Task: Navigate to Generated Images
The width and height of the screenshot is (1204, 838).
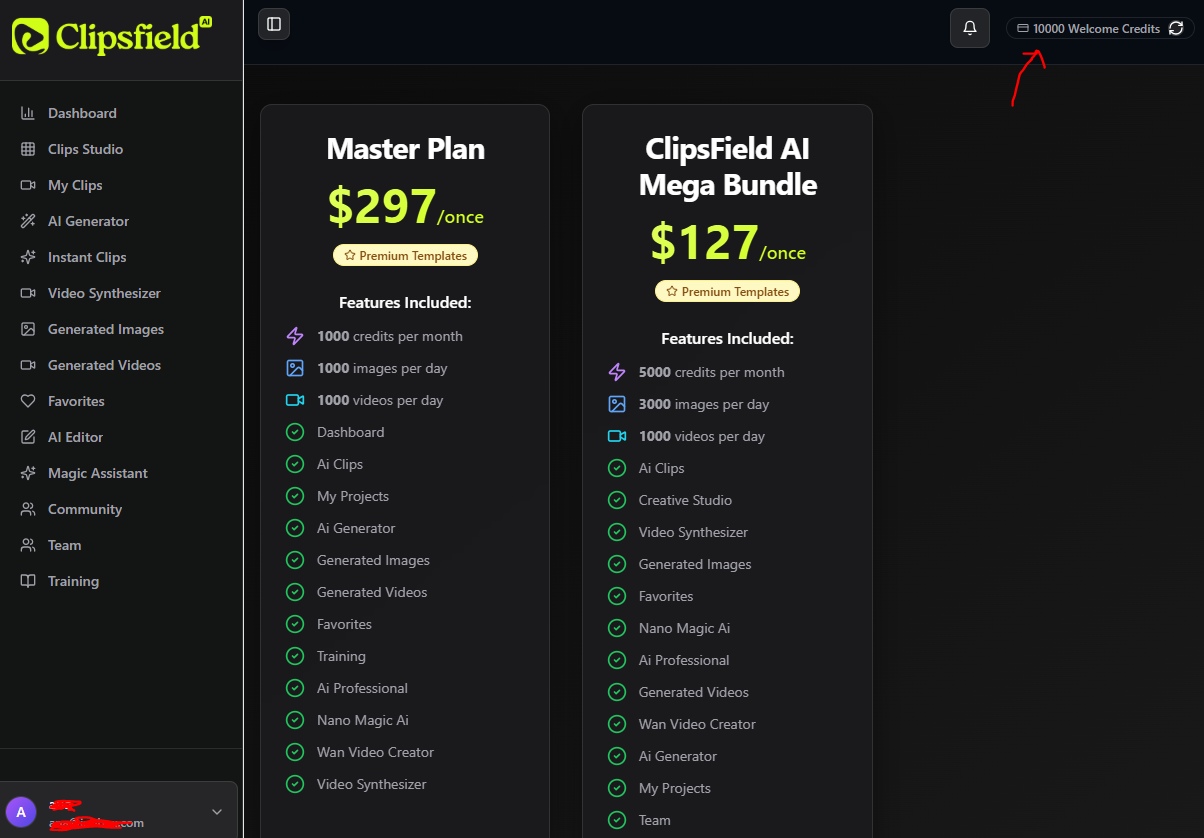Action: point(106,329)
